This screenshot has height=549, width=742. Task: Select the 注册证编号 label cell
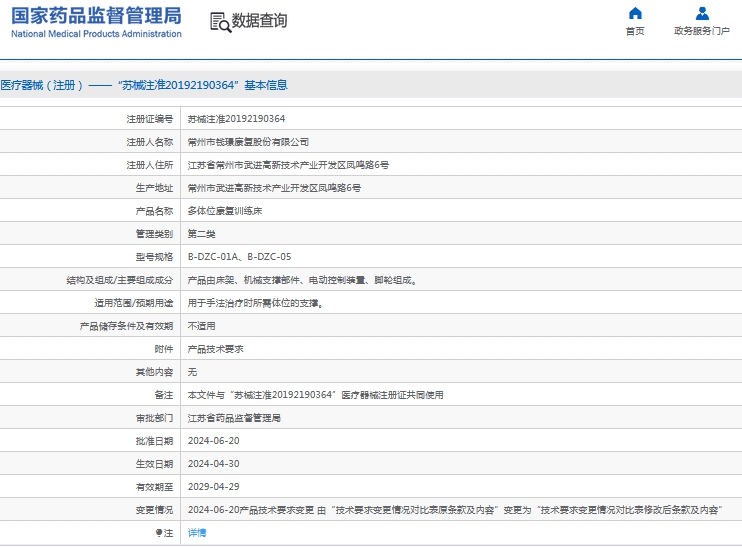[x=150, y=119]
